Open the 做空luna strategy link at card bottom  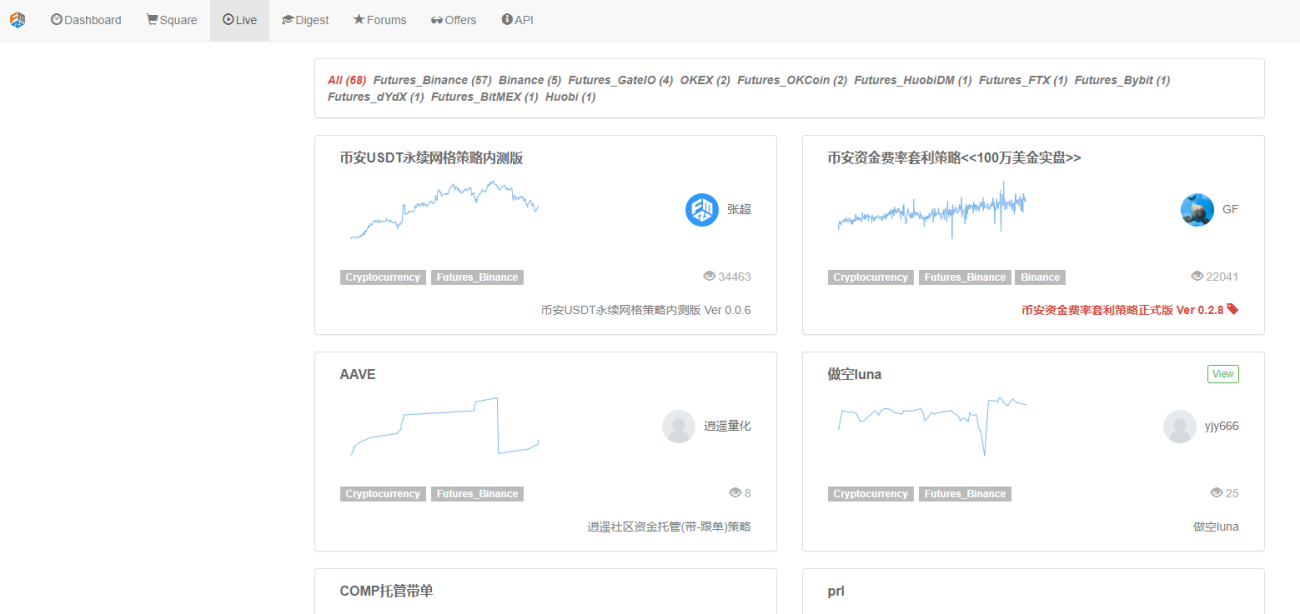click(x=1216, y=527)
